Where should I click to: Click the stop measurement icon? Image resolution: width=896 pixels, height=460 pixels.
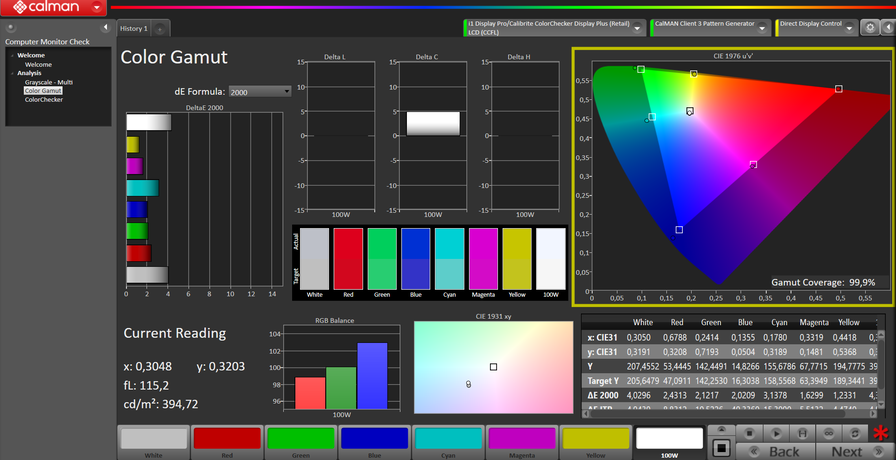[749, 433]
